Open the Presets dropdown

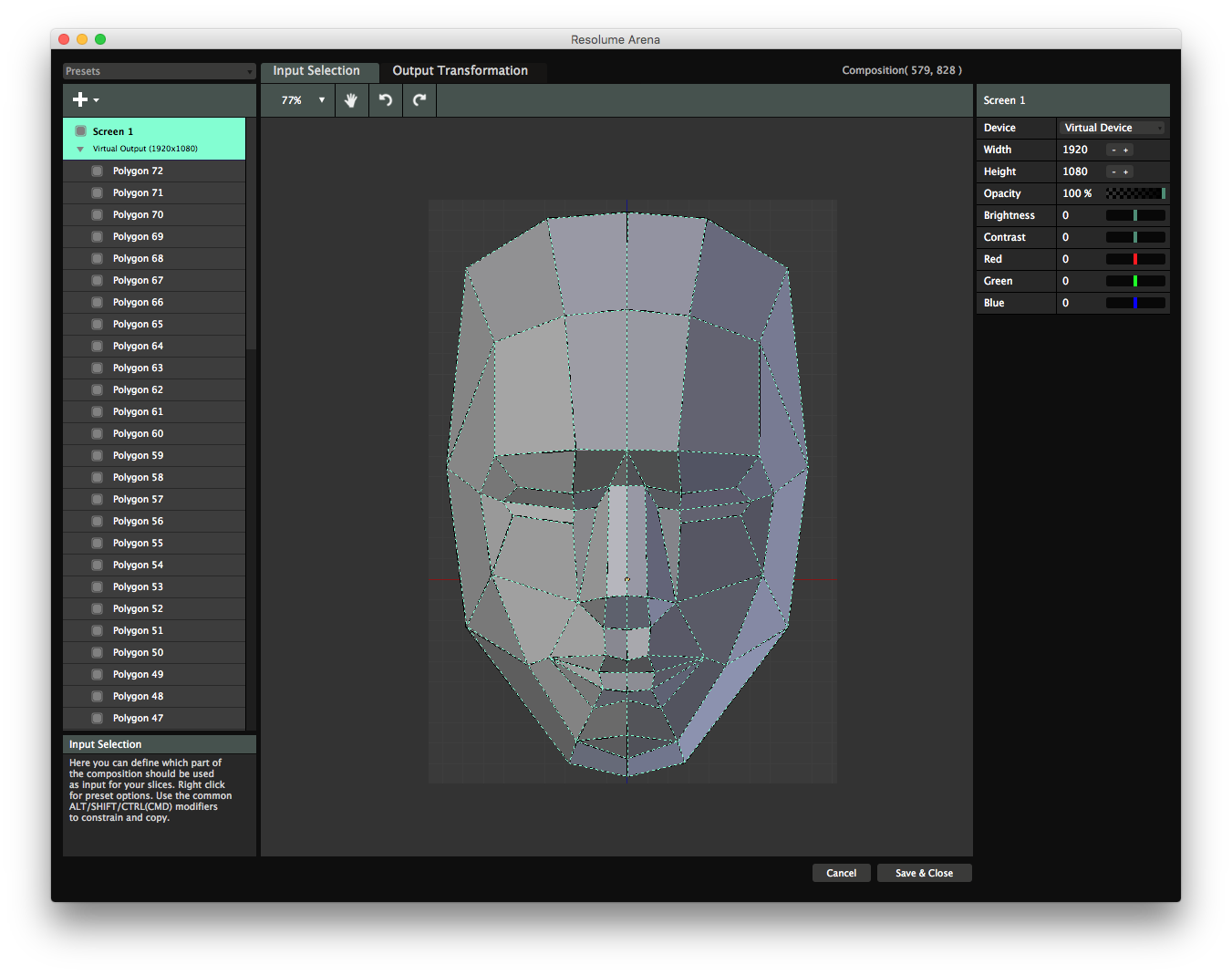(x=160, y=71)
